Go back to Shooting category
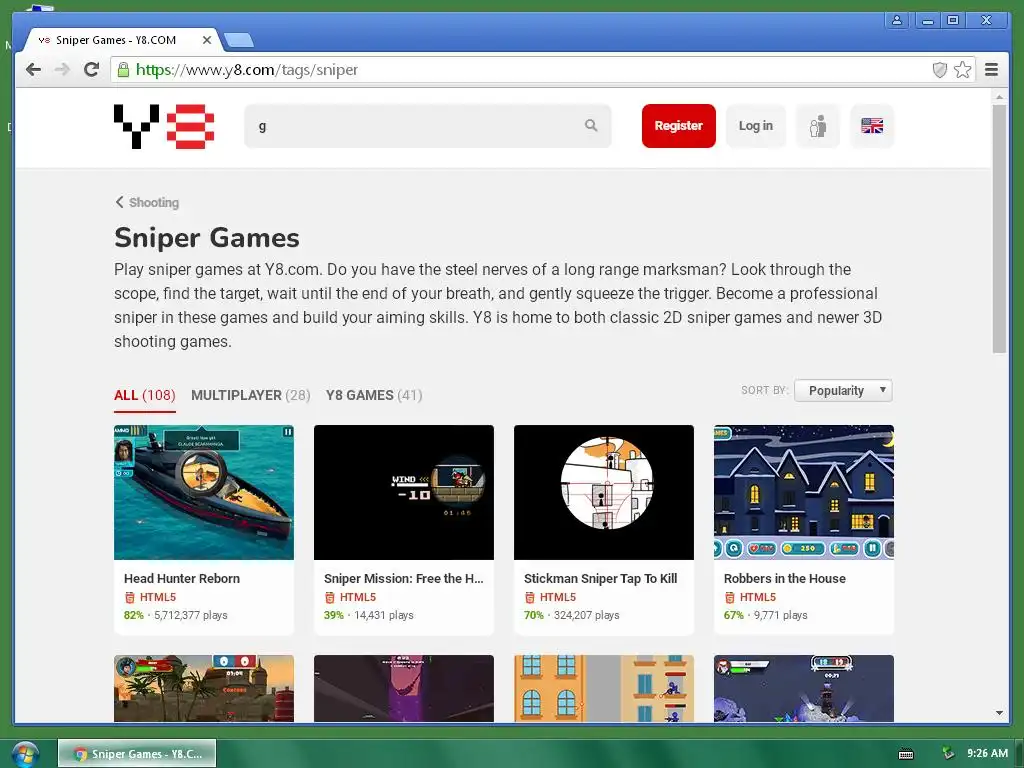This screenshot has height=768, width=1024. coord(147,202)
